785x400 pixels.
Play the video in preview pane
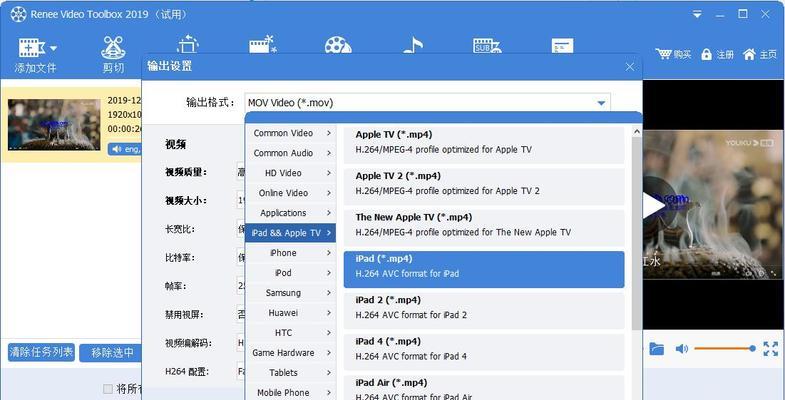(x=653, y=206)
